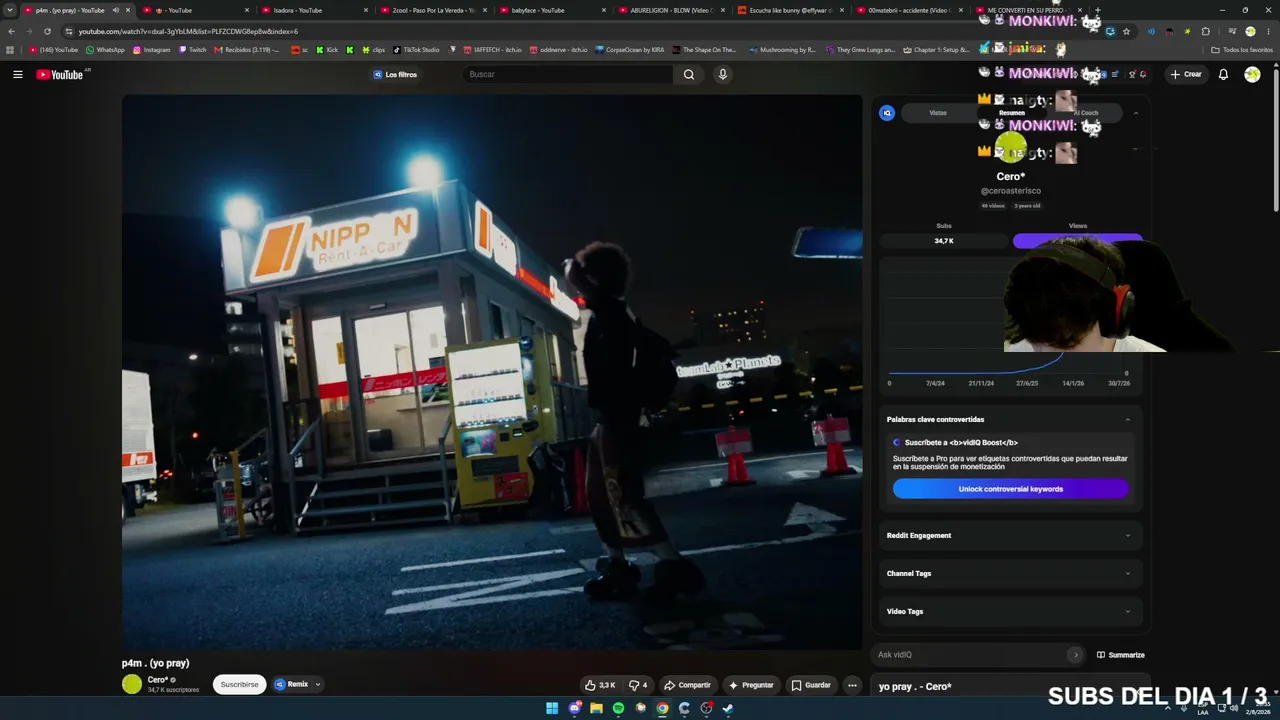
Task: Switch to the 00matebrii - accidente tab
Action: tap(908, 10)
